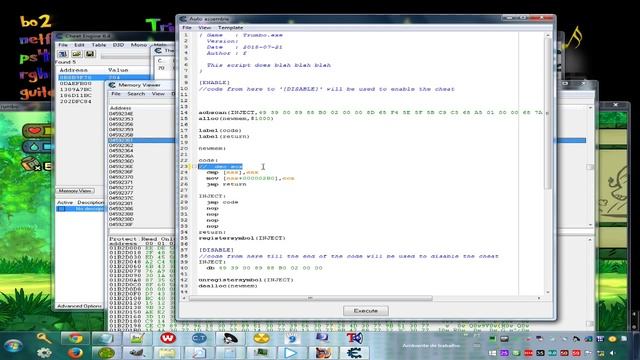Click 'Ambiente de trabalho' toolbar on the taskbar
The image size is (640, 360).
tap(431, 346)
